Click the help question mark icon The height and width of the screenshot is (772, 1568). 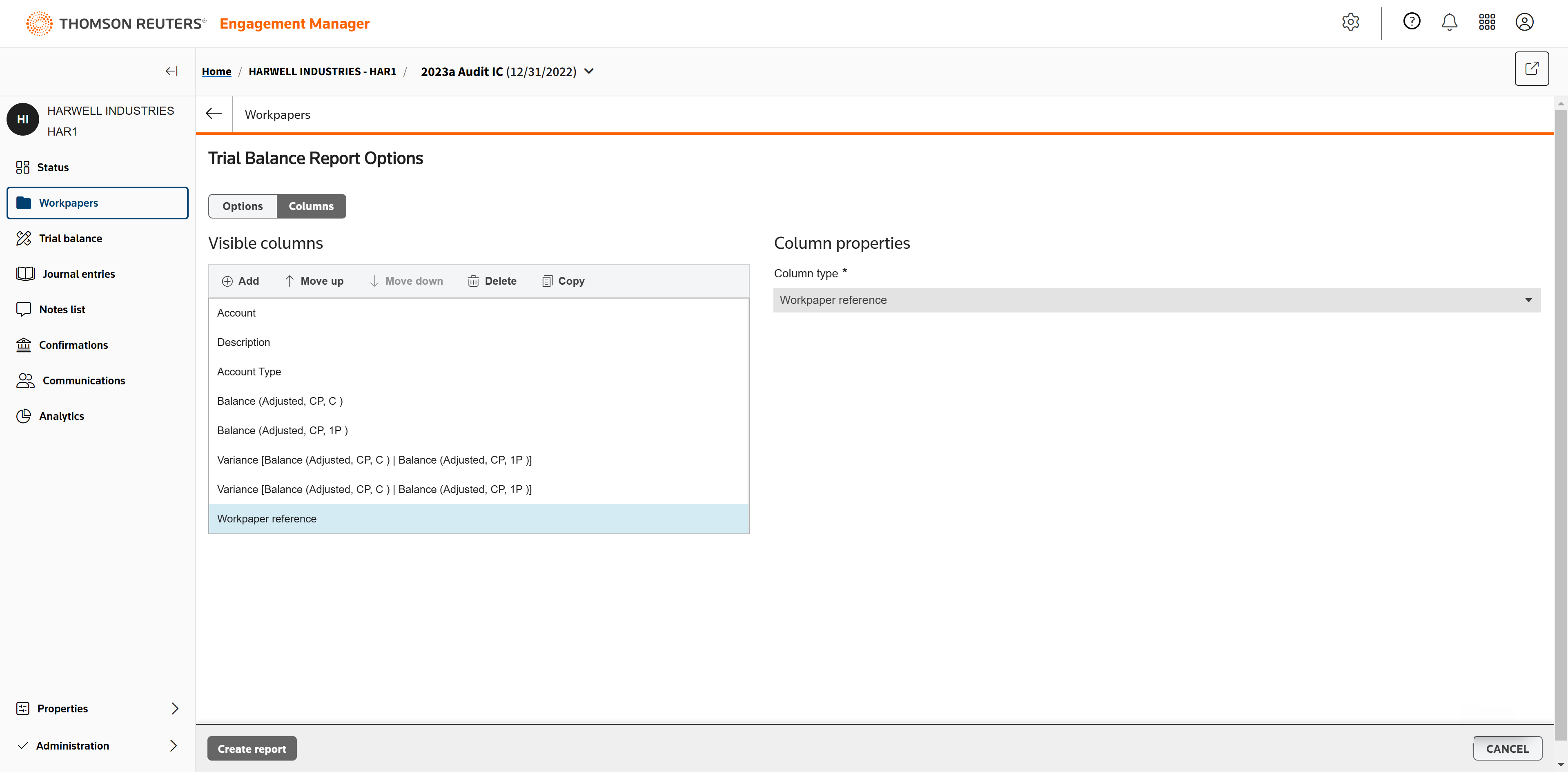pos(1412,22)
